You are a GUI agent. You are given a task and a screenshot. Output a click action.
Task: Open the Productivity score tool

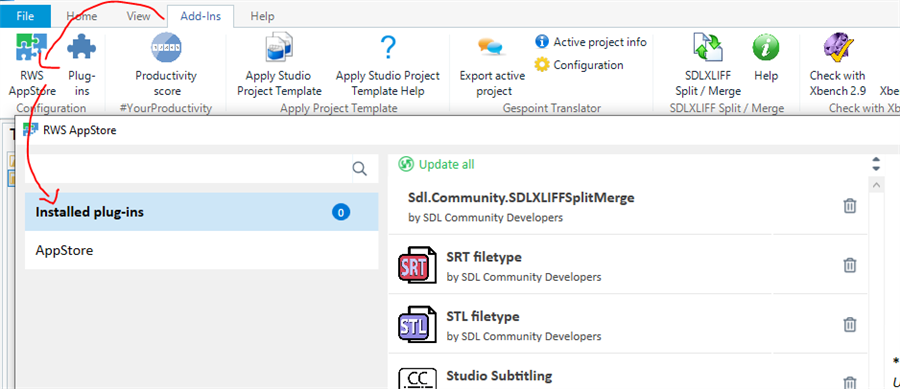166,64
